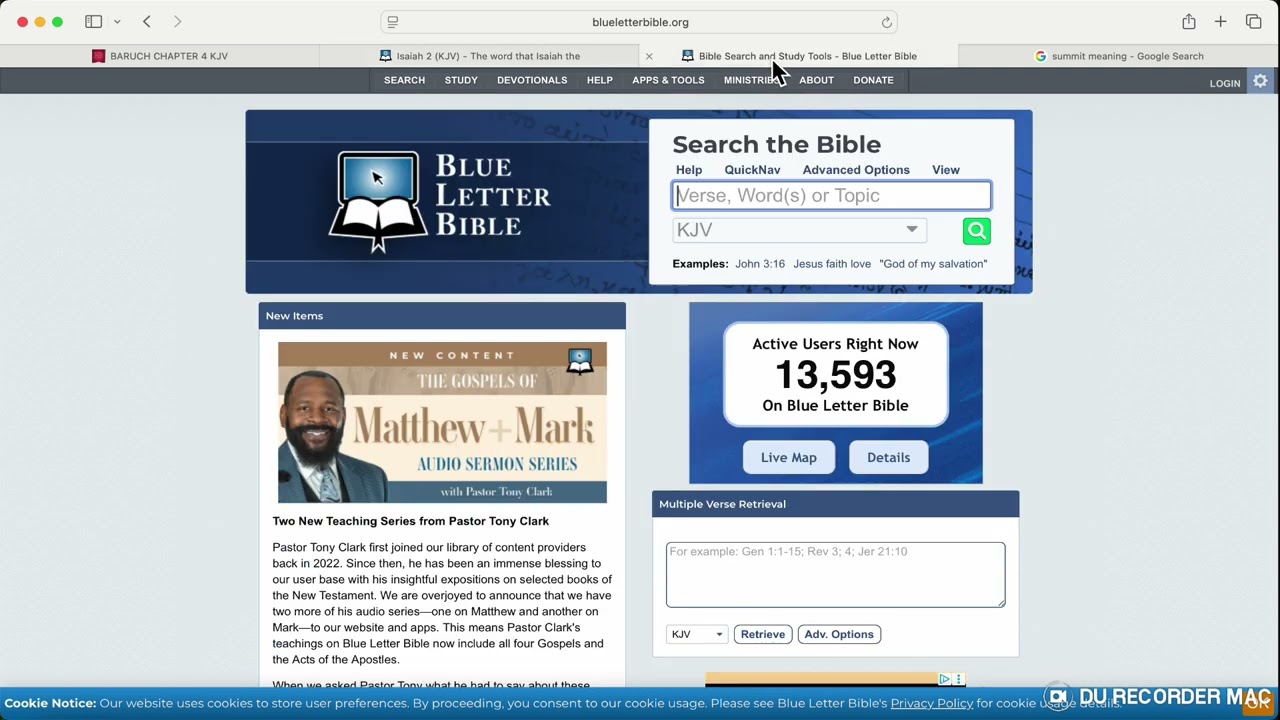Click the Blue Letter Bible logo

point(440,201)
